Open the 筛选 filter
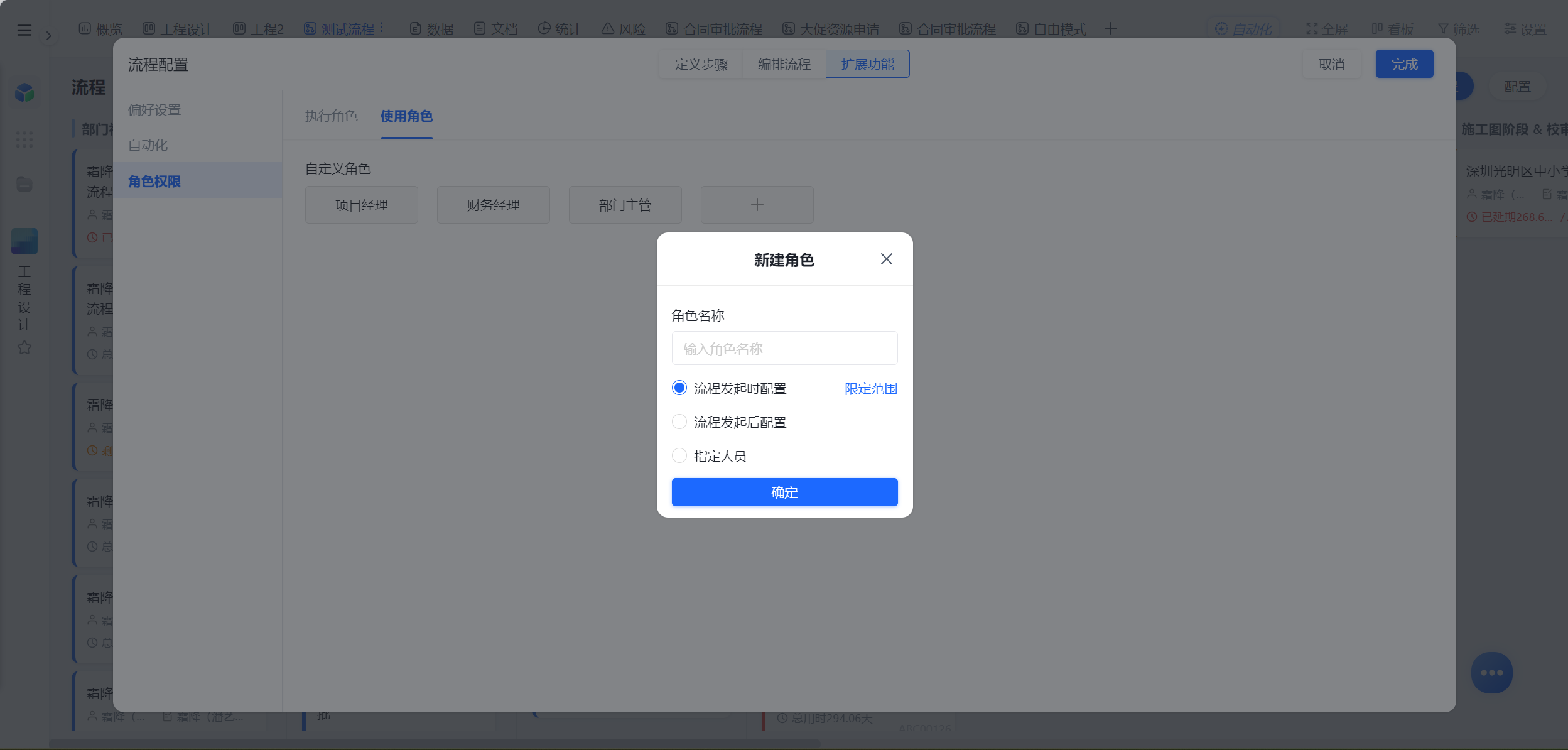 pyautogui.click(x=1458, y=29)
